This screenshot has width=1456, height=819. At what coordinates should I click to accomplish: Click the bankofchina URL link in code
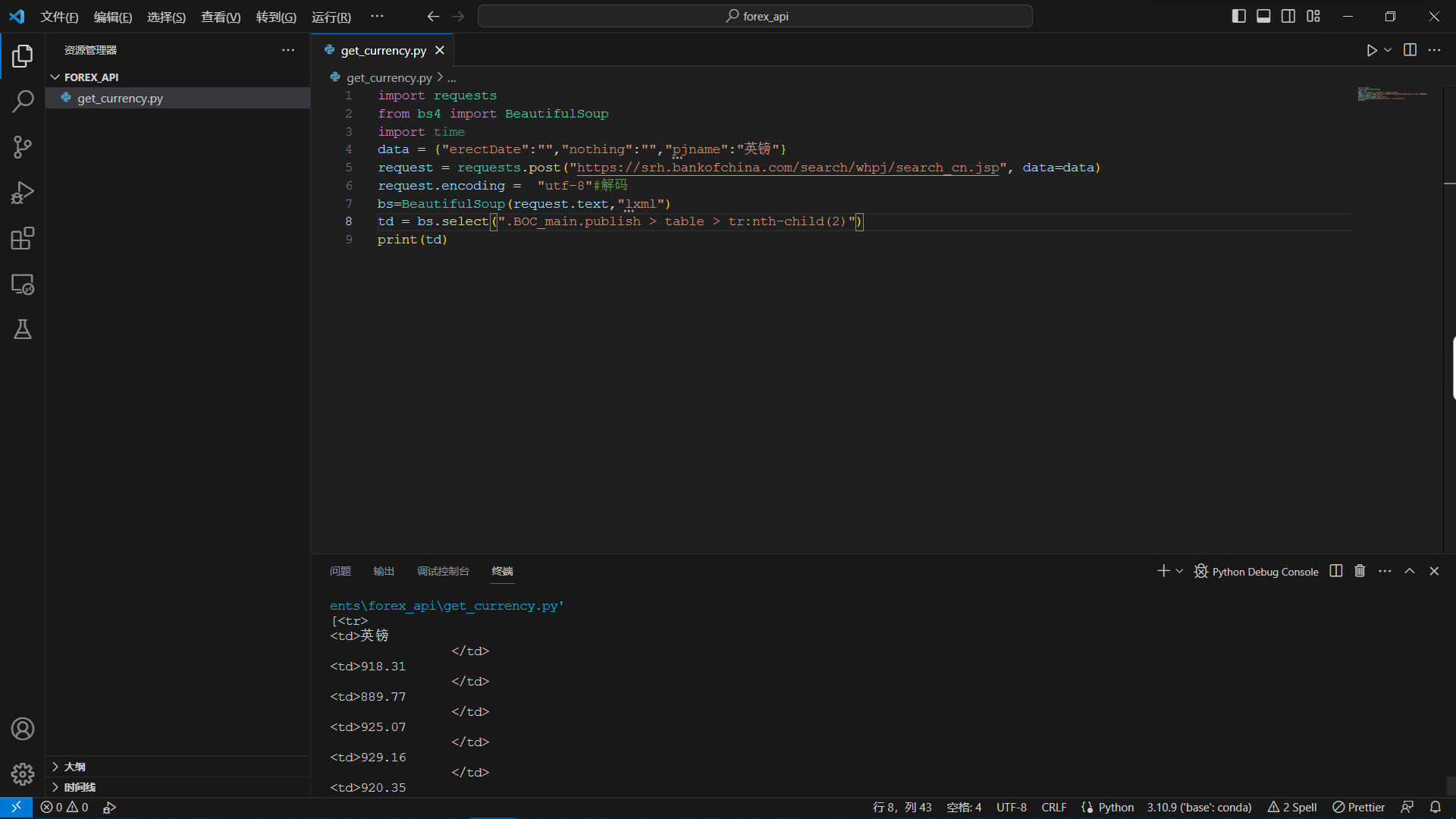[788, 168]
